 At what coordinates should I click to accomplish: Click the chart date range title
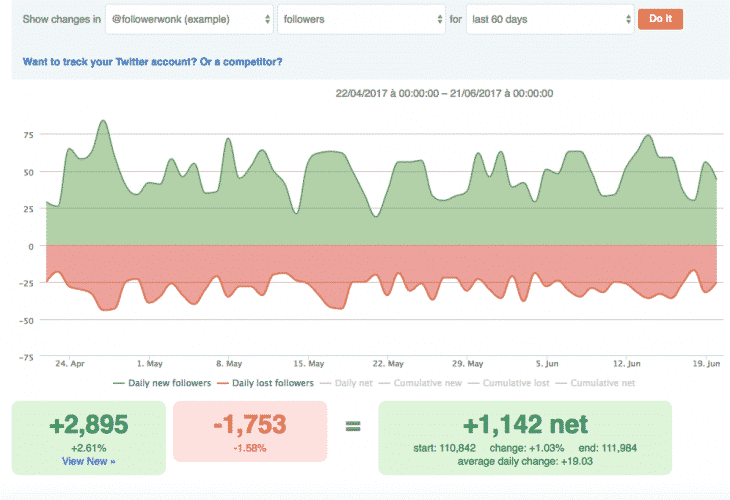[x=447, y=93]
